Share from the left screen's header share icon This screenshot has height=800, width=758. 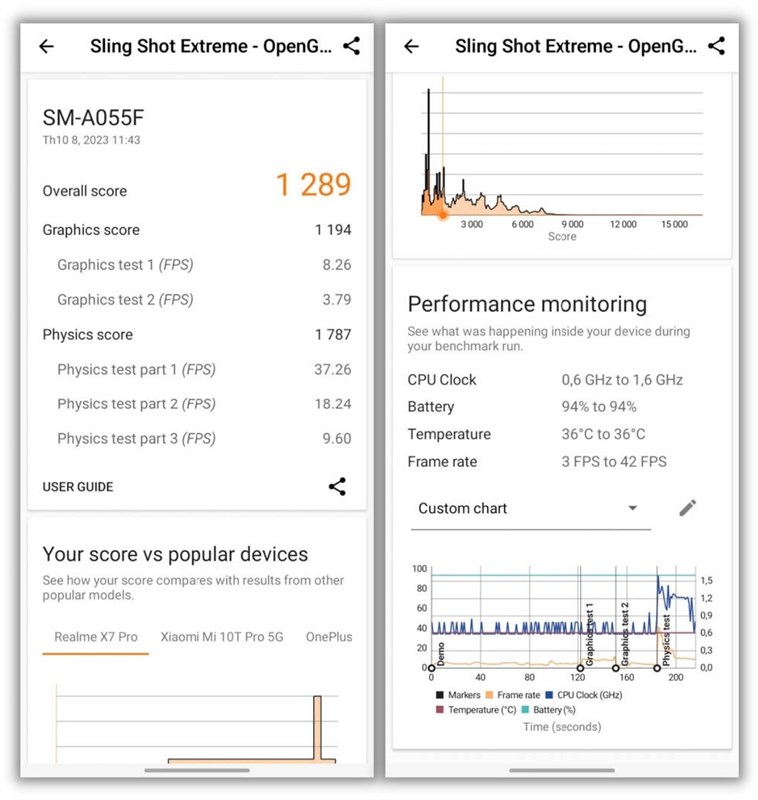point(351,46)
